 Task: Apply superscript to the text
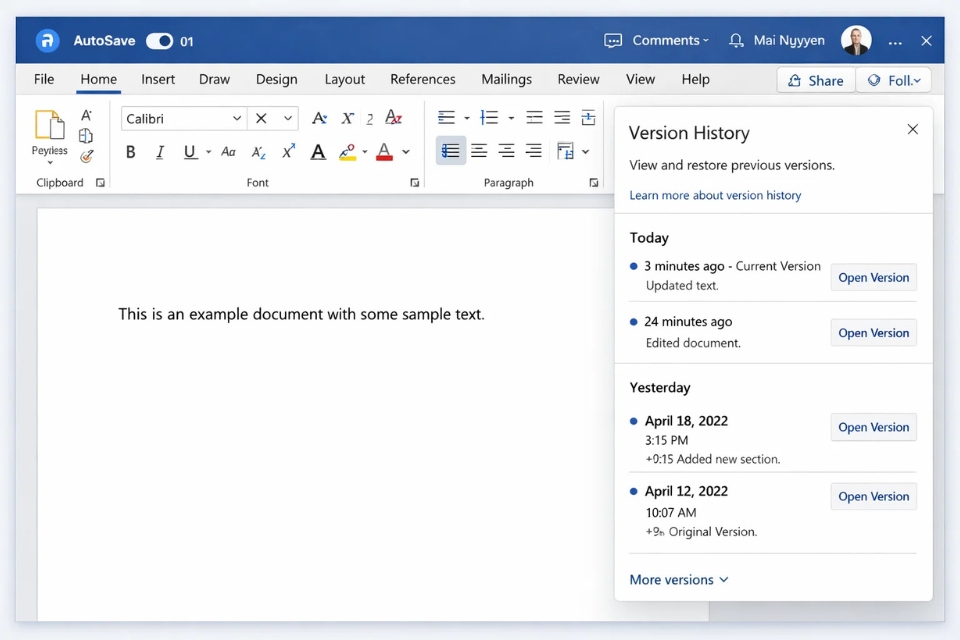(287, 151)
